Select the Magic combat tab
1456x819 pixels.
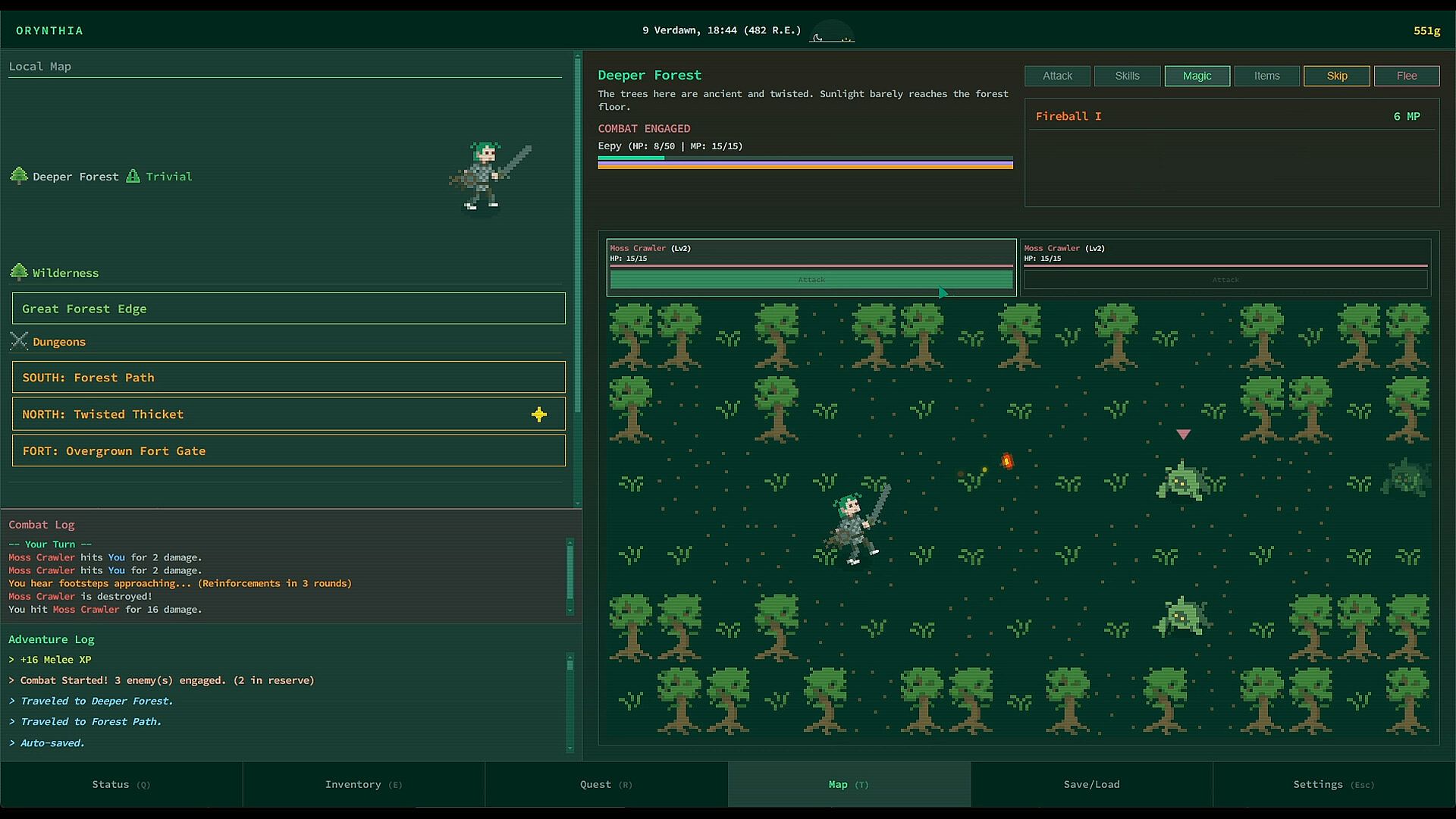[x=1197, y=76]
